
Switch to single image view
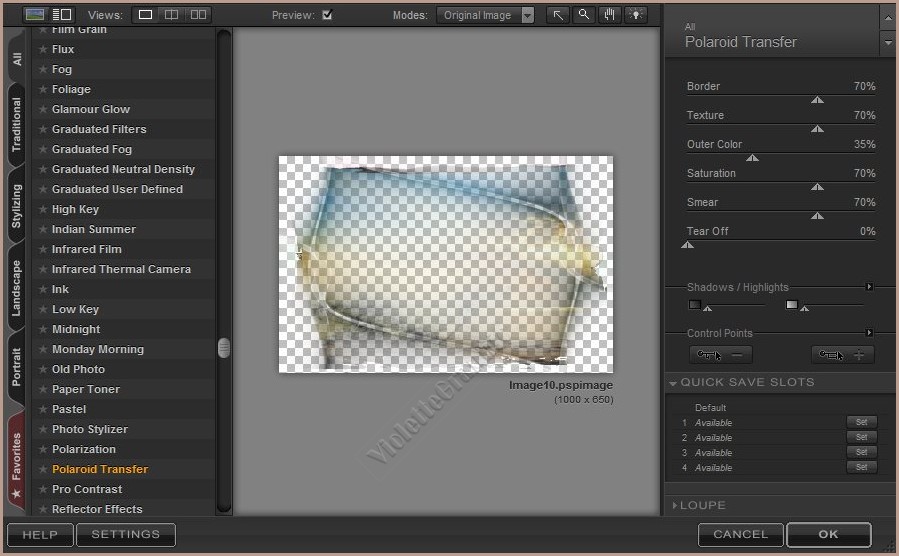pyautogui.click(x=146, y=15)
